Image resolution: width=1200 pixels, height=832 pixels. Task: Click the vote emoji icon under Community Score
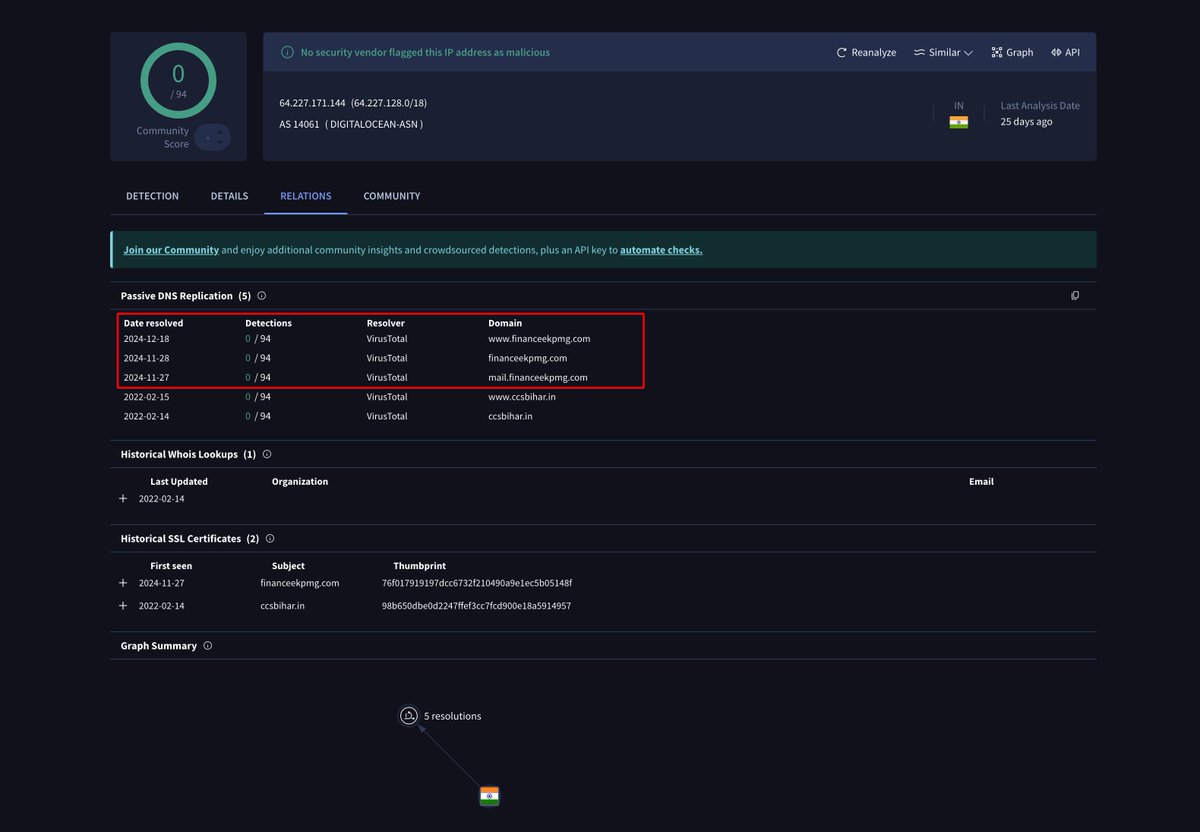pos(214,137)
